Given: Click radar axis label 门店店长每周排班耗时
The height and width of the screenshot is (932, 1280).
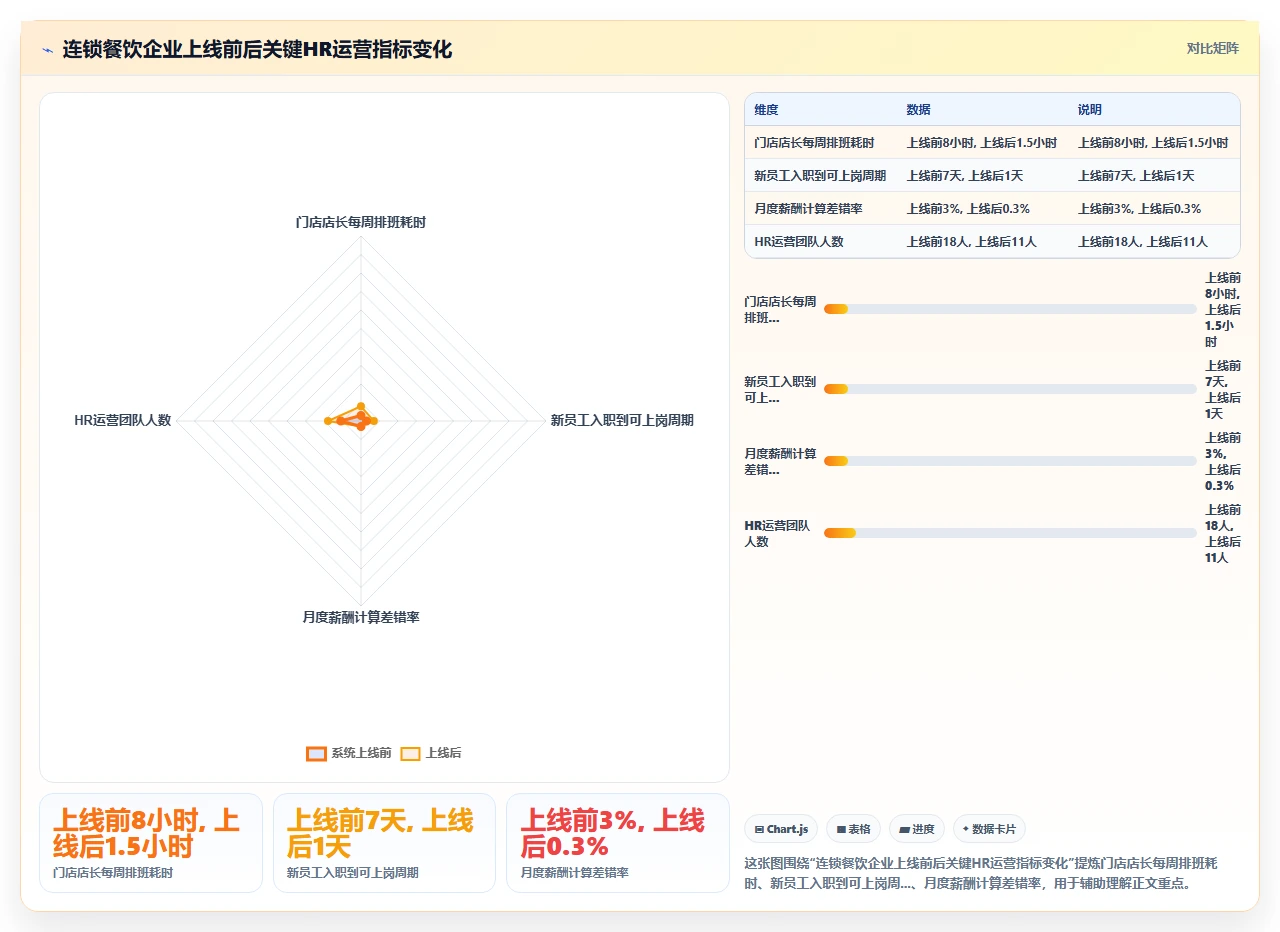Looking at the screenshot, I should [x=361, y=223].
